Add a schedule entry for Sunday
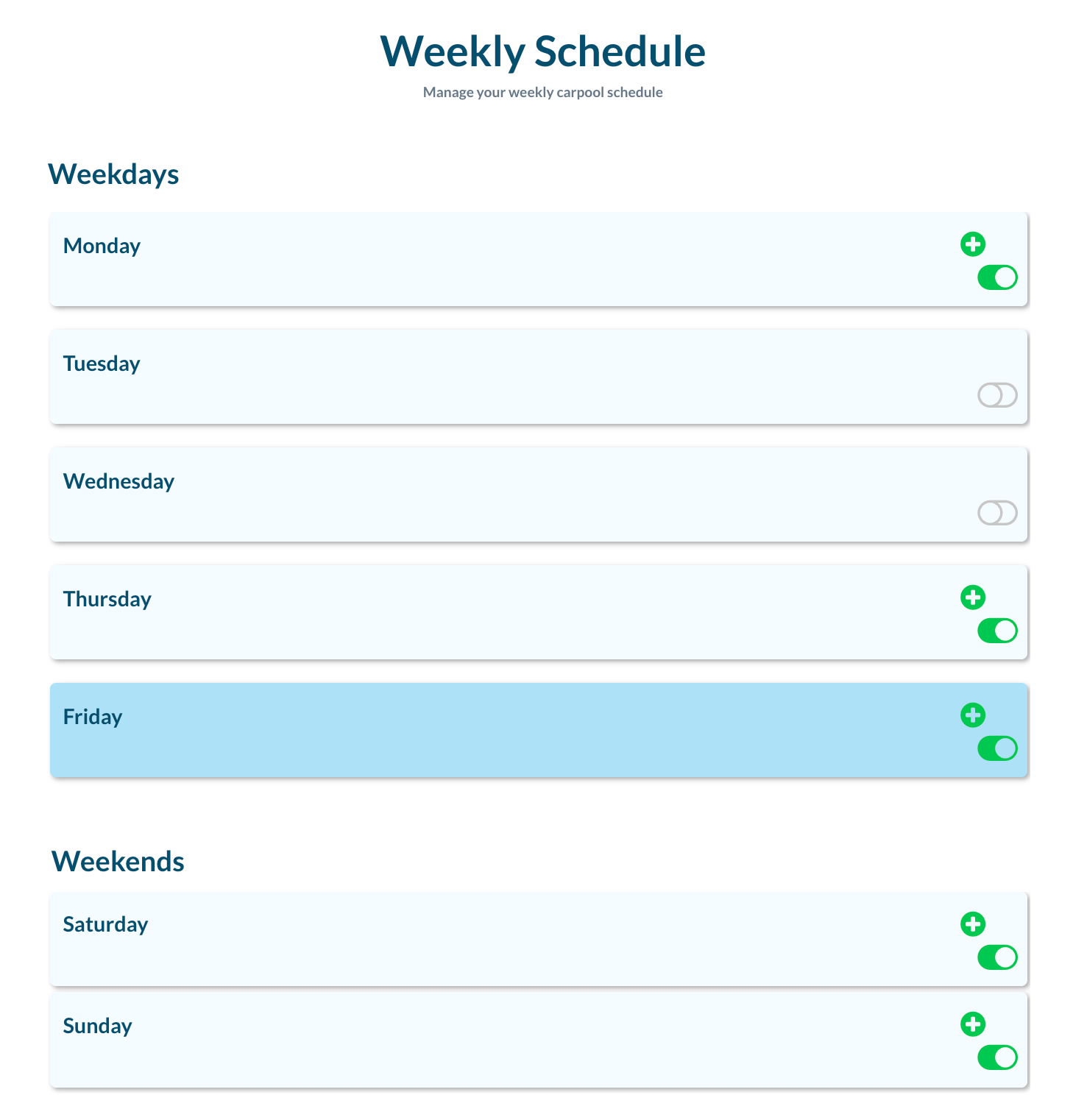 [x=972, y=1024]
